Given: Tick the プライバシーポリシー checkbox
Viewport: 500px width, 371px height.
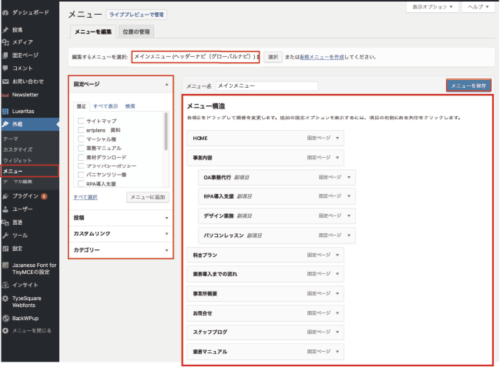Looking at the screenshot, I should (81, 166).
